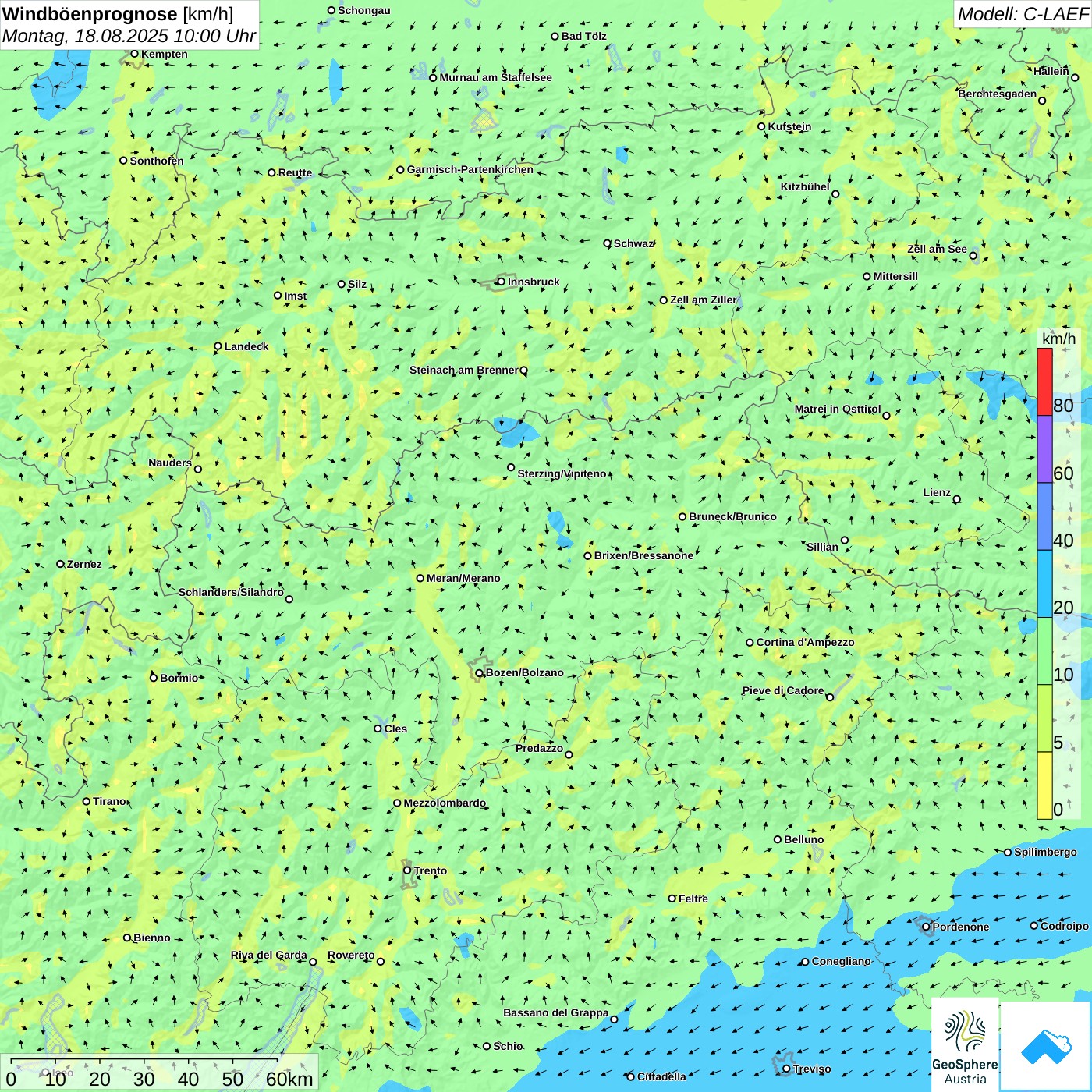
Task: Click the Predazzo label
Action: 539,748
